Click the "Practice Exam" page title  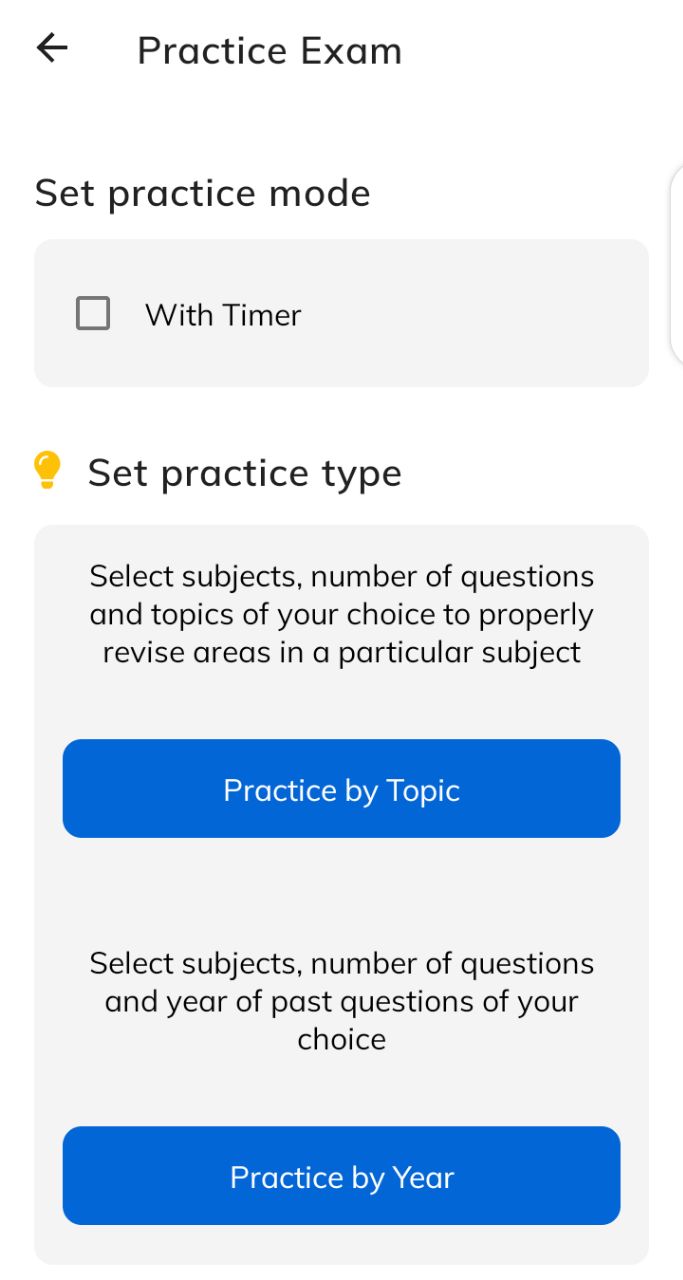click(x=270, y=50)
